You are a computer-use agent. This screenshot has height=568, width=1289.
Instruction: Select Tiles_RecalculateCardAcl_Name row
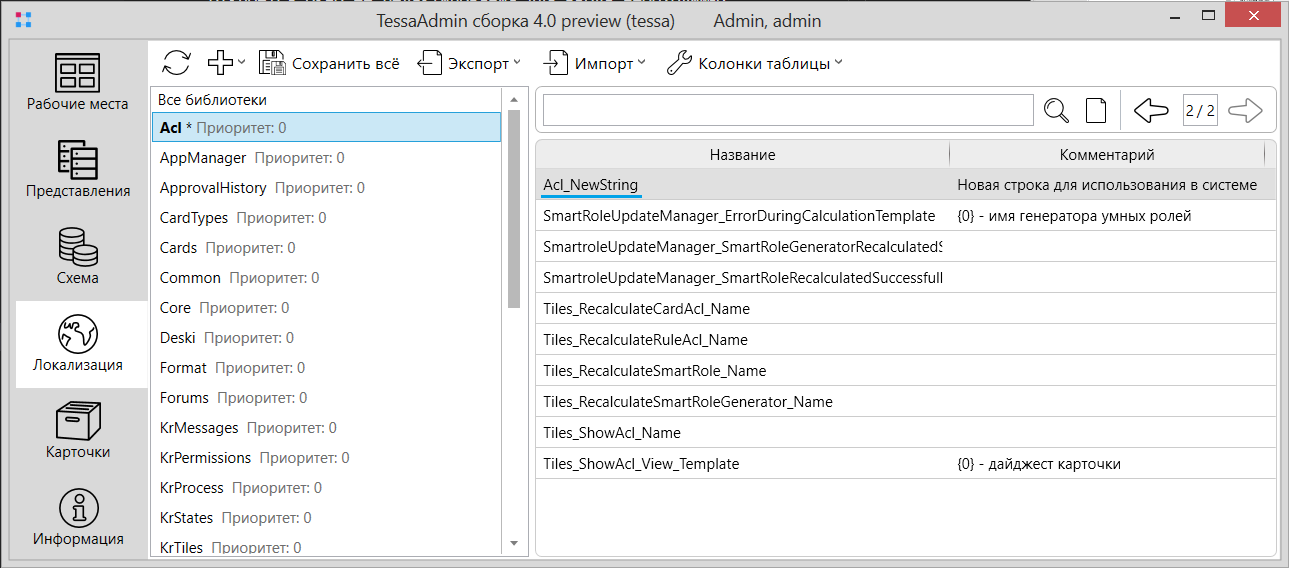point(906,309)
